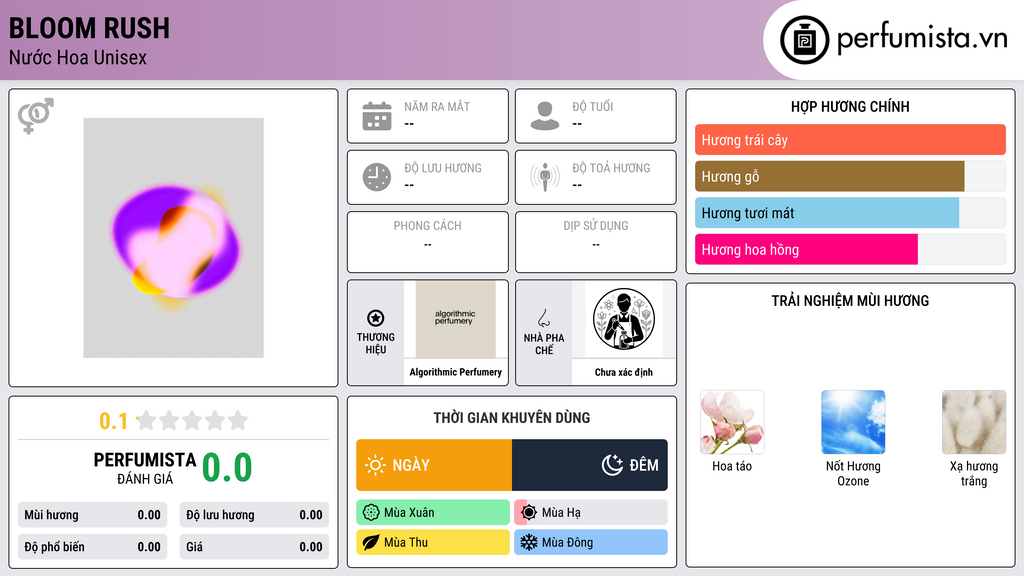Screen dimensions: 1024x576
Task: Click the Bloom Rush perfume product image
Action: click(x=174, y=238)
